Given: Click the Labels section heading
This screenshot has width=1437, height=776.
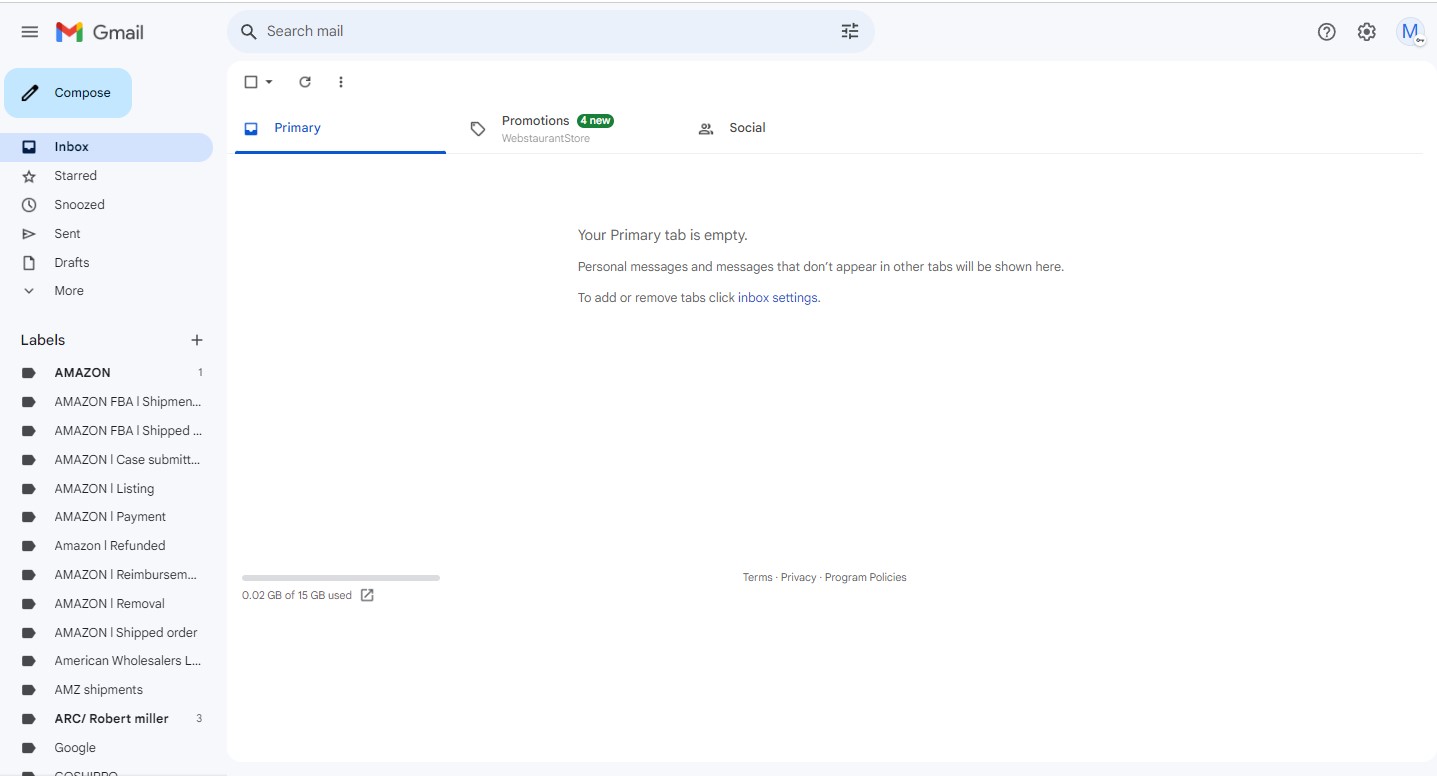Looking at the screenshot, I should [x=43, y=340].
